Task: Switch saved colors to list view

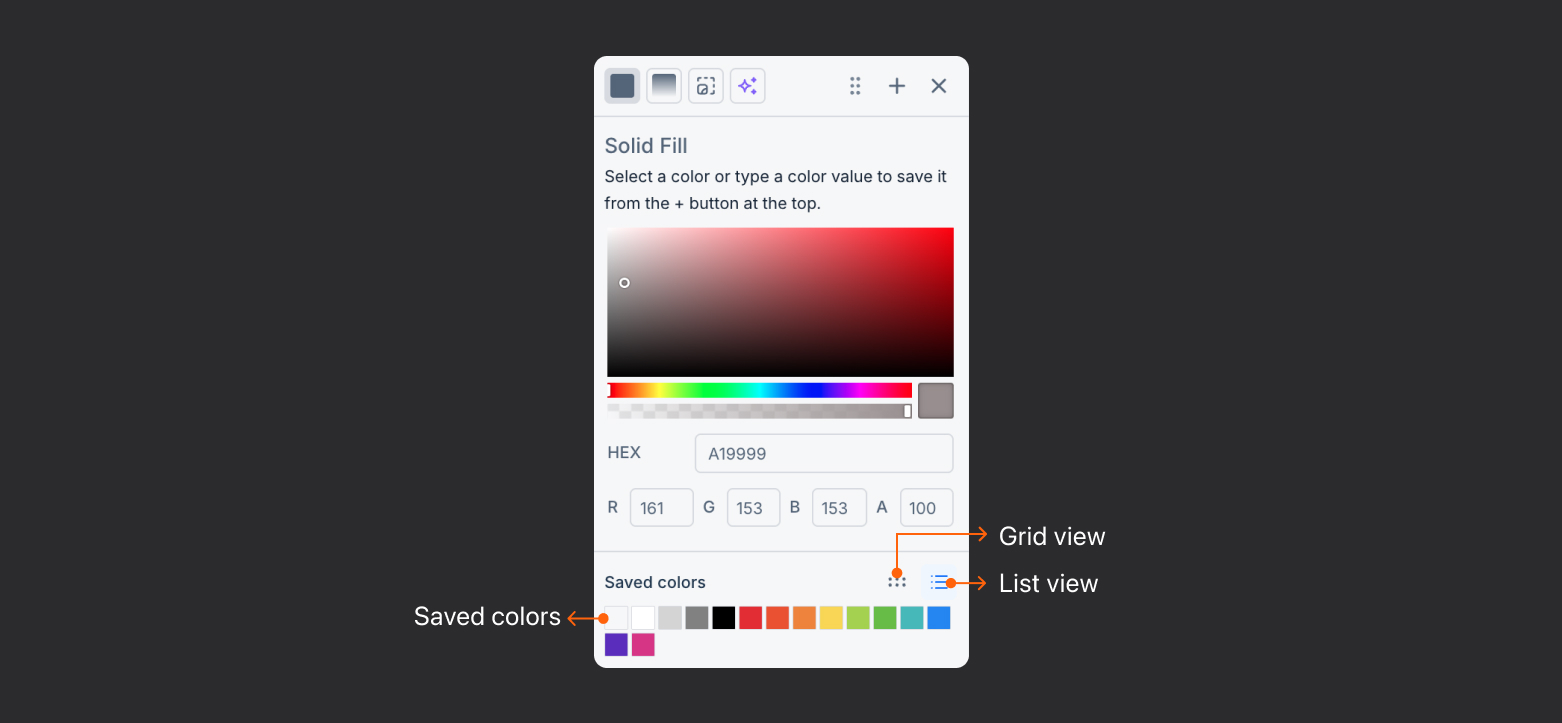Action: pos(939,582)
